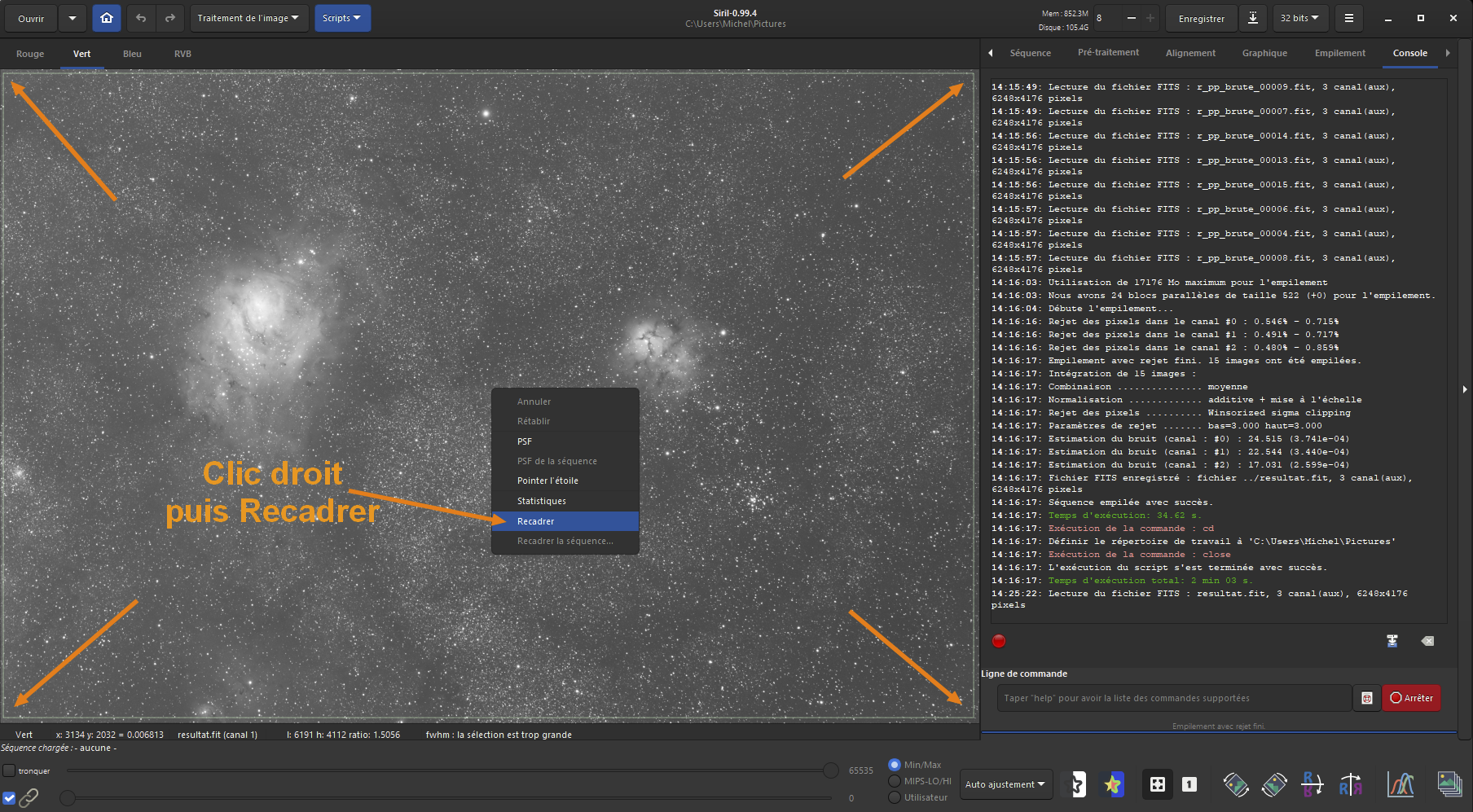1473x812 pixels.
Task: Click the "resultat.fit (canal 1)" status text
Action: pos(218,735)
